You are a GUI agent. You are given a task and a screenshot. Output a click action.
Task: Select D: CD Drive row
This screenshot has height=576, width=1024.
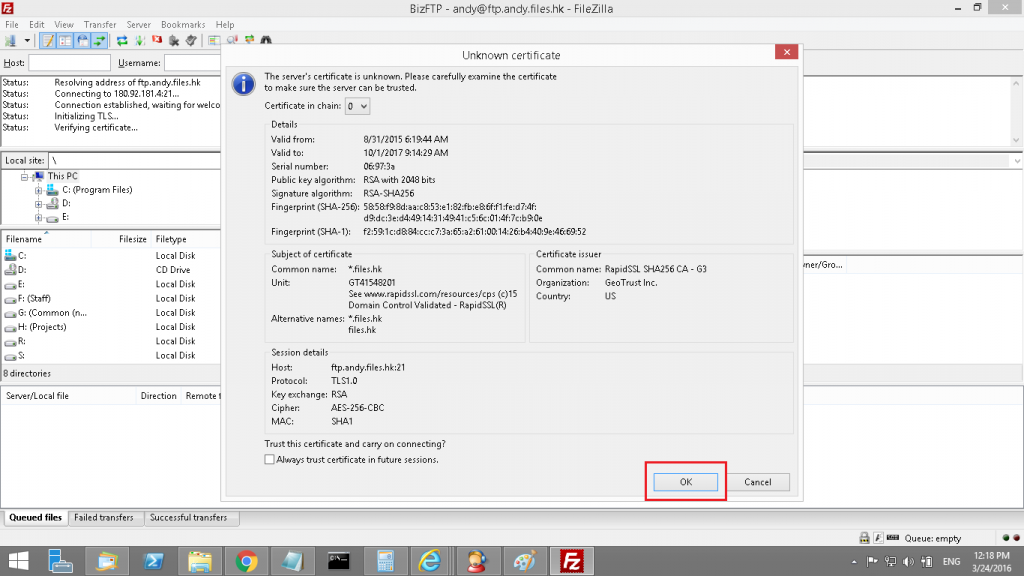pyautogui.click(x=111, y=270)
